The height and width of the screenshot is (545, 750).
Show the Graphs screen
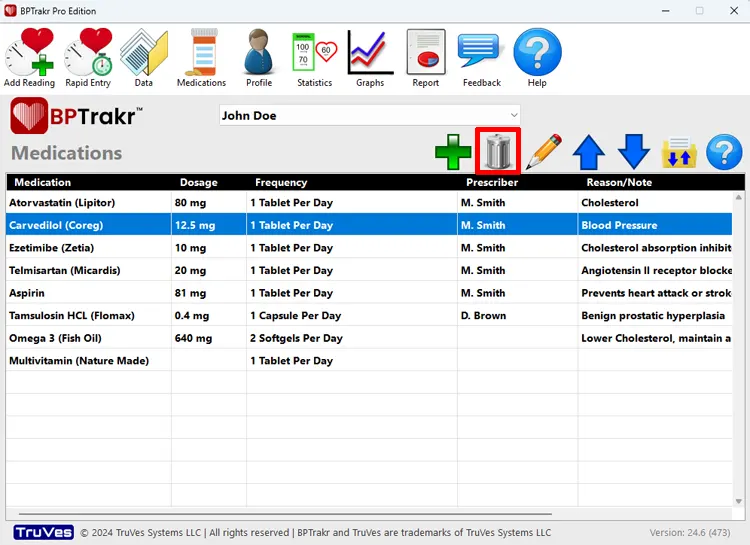pos(370,58)
